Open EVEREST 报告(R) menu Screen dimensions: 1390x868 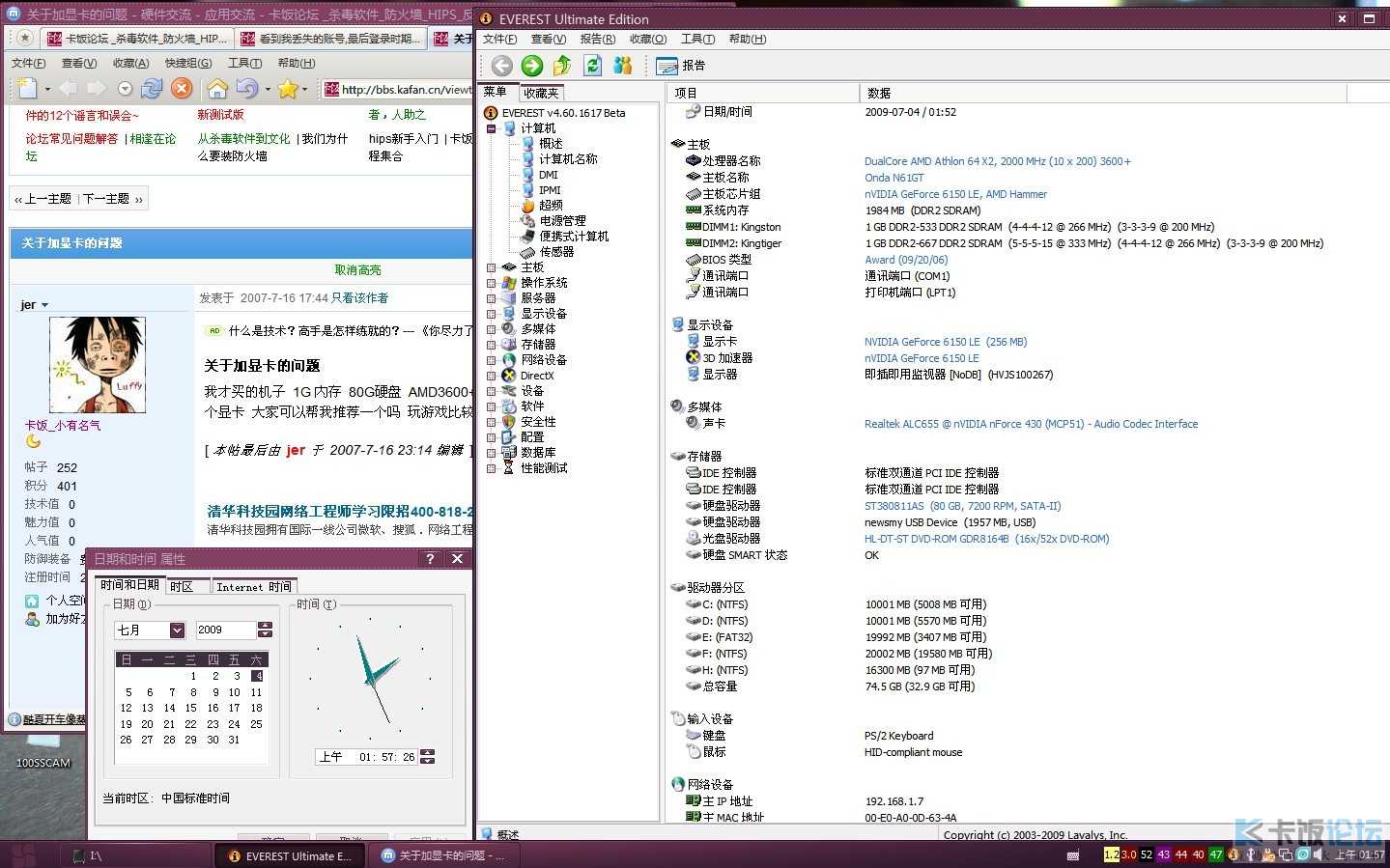pos(597,40)
